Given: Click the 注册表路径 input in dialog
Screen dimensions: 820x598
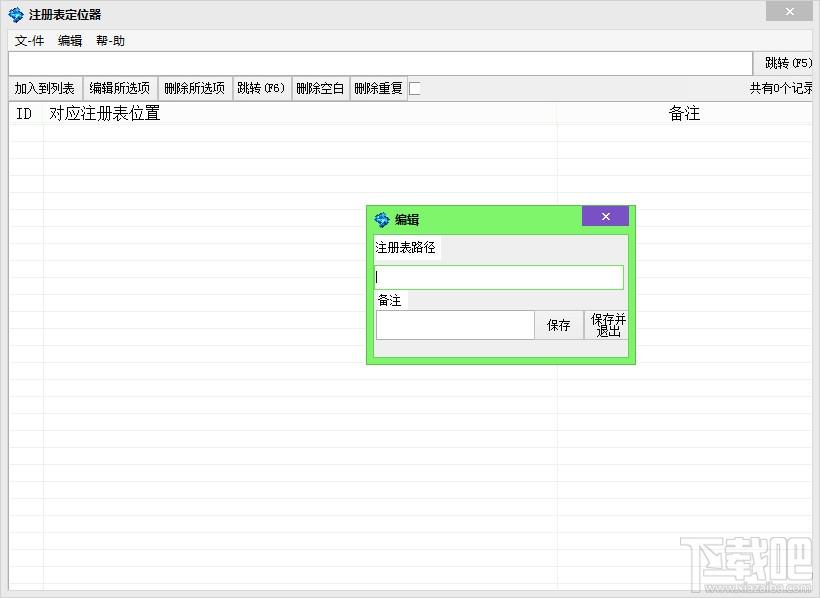Looking at the screenshot, I should coord(498,277).
